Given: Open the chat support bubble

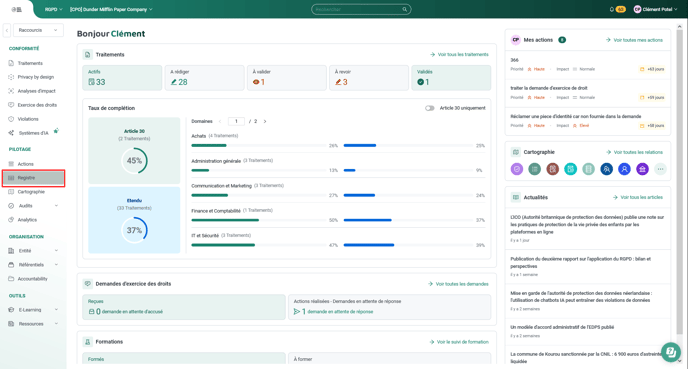Looking at the screenshot, I should tap(671, 352).
